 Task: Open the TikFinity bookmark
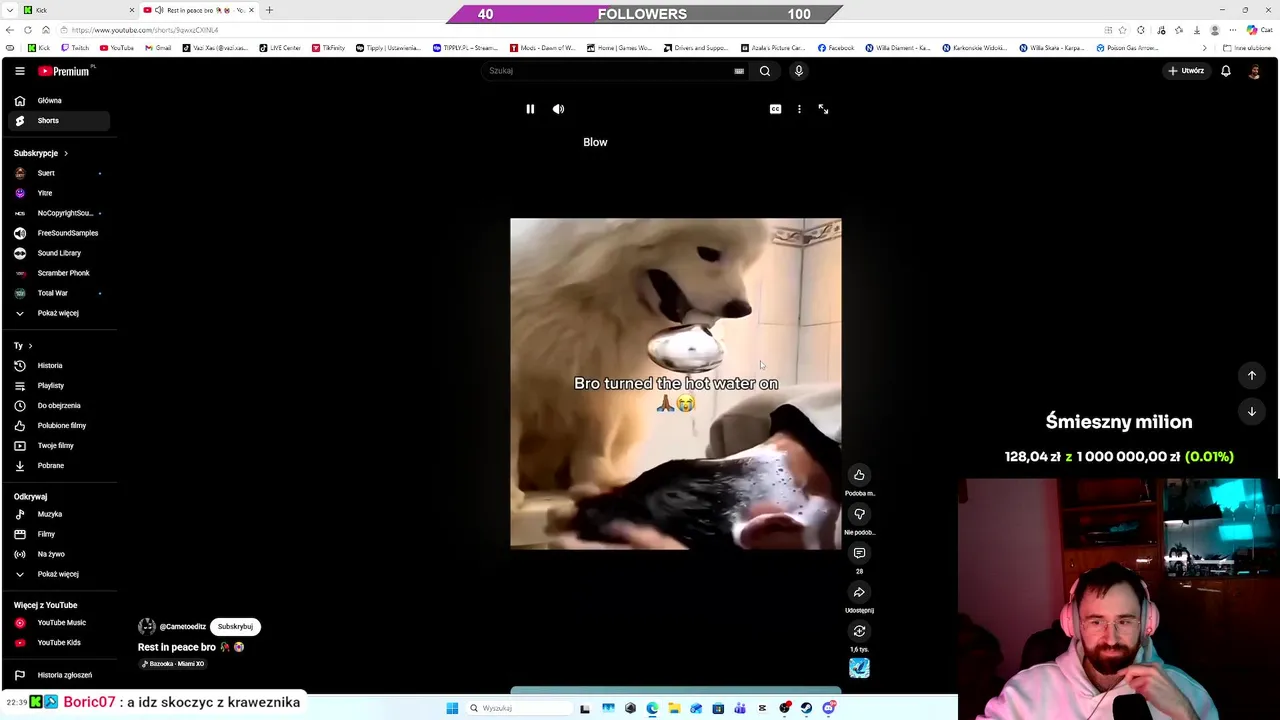click(x=329, y=48)
